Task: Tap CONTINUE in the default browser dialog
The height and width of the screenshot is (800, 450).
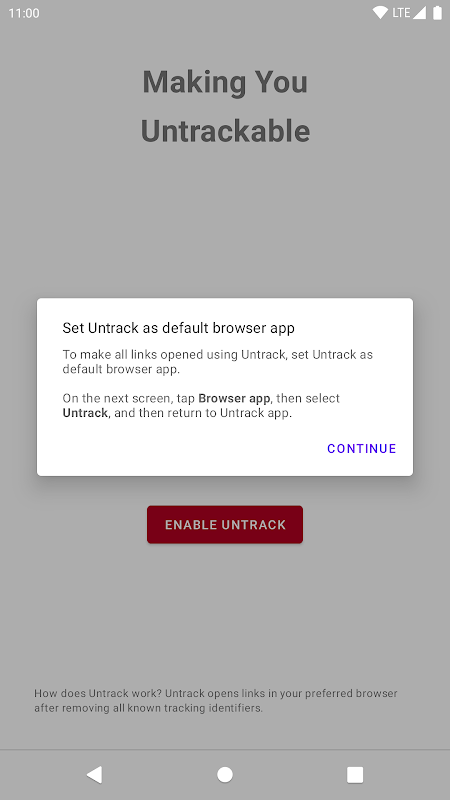Action: tap(361, 448)
